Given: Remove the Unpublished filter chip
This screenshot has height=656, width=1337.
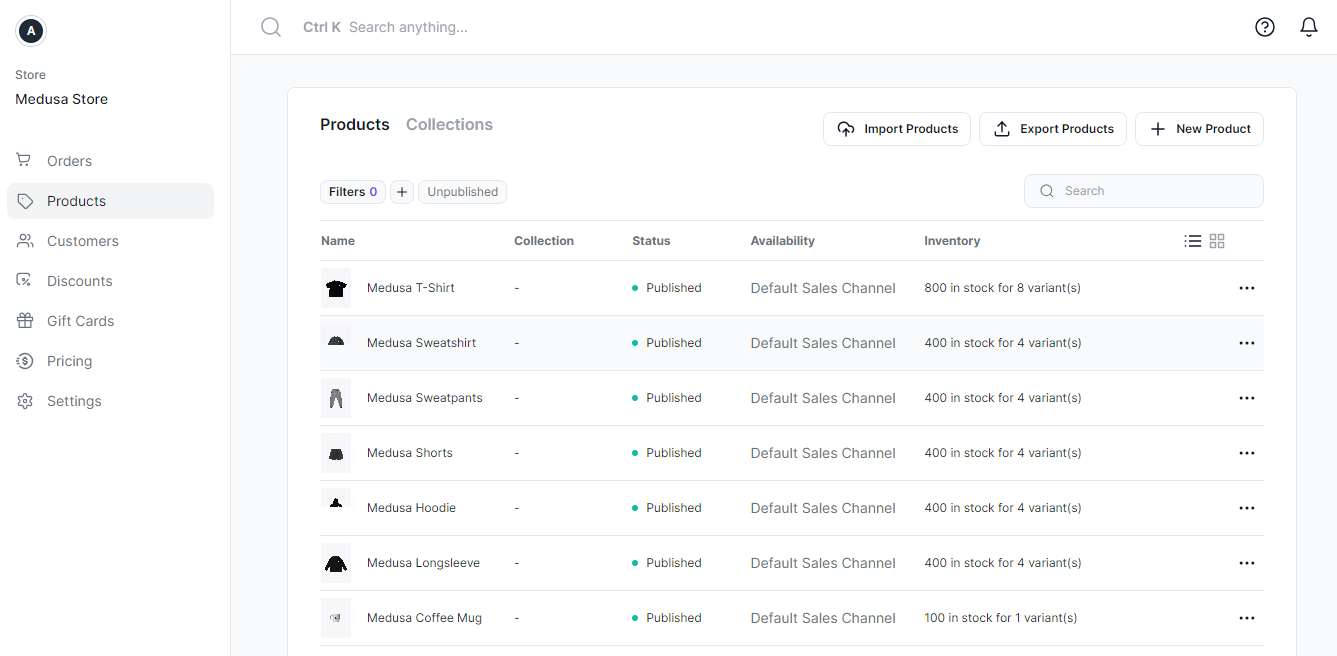Looking at the screenshot, I should pyautogui.click(x=462, y=191).
